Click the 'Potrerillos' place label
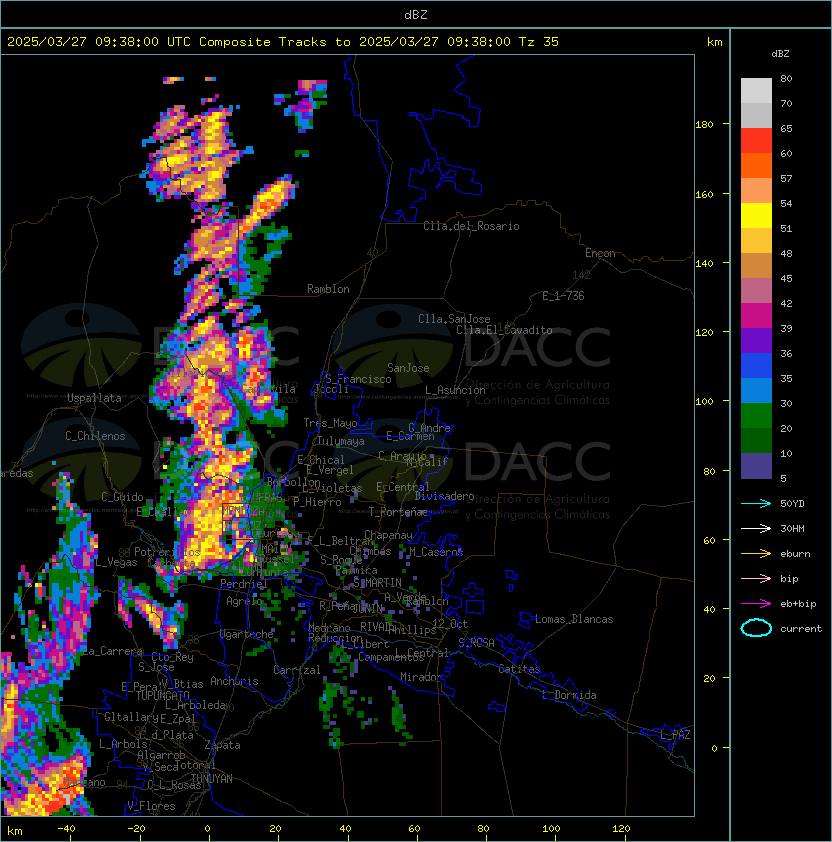Screen dimensions: 832x842 pyautogui.click(x=167, y=552)
